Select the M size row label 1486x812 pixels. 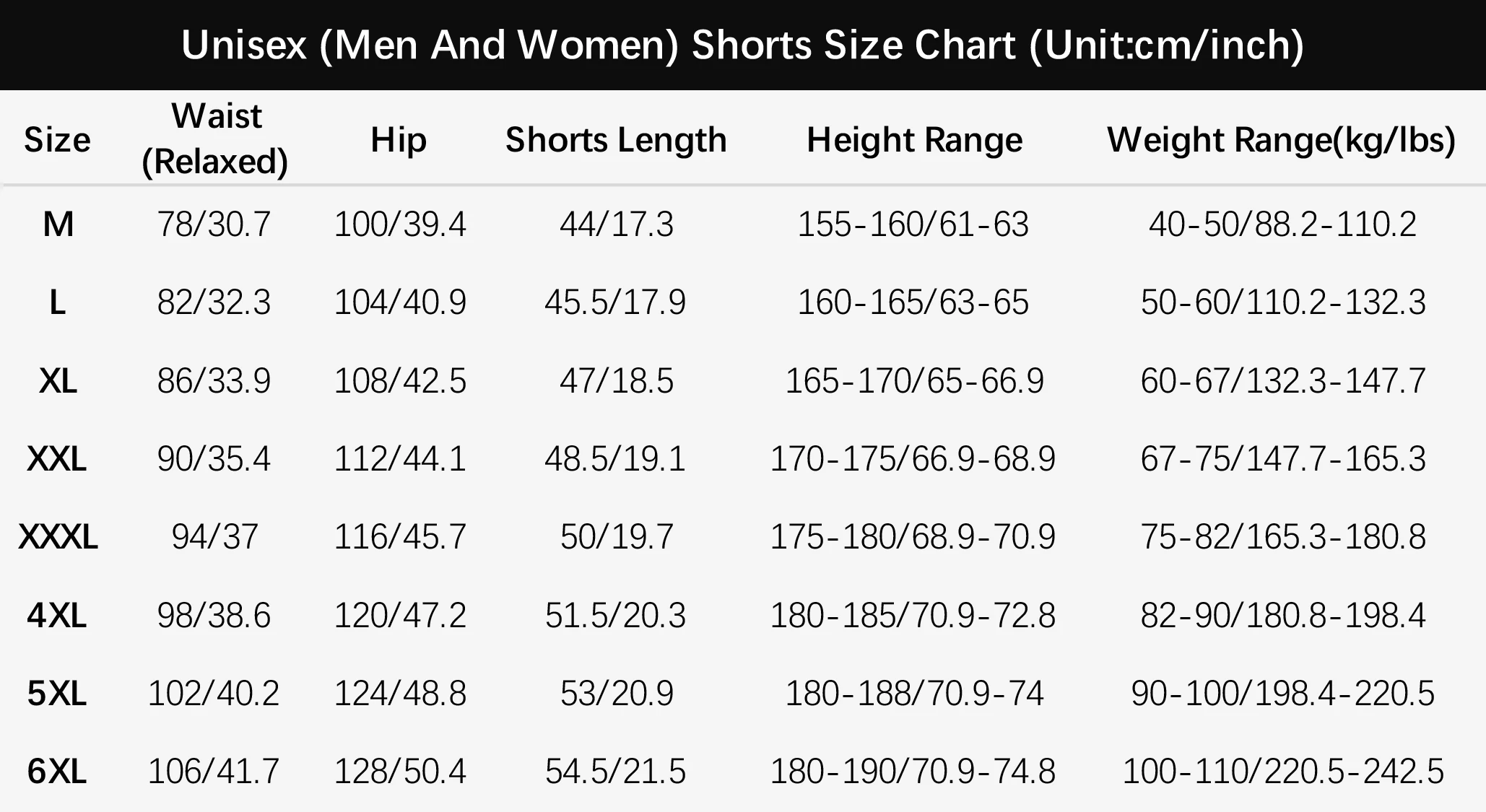(58, 224)
